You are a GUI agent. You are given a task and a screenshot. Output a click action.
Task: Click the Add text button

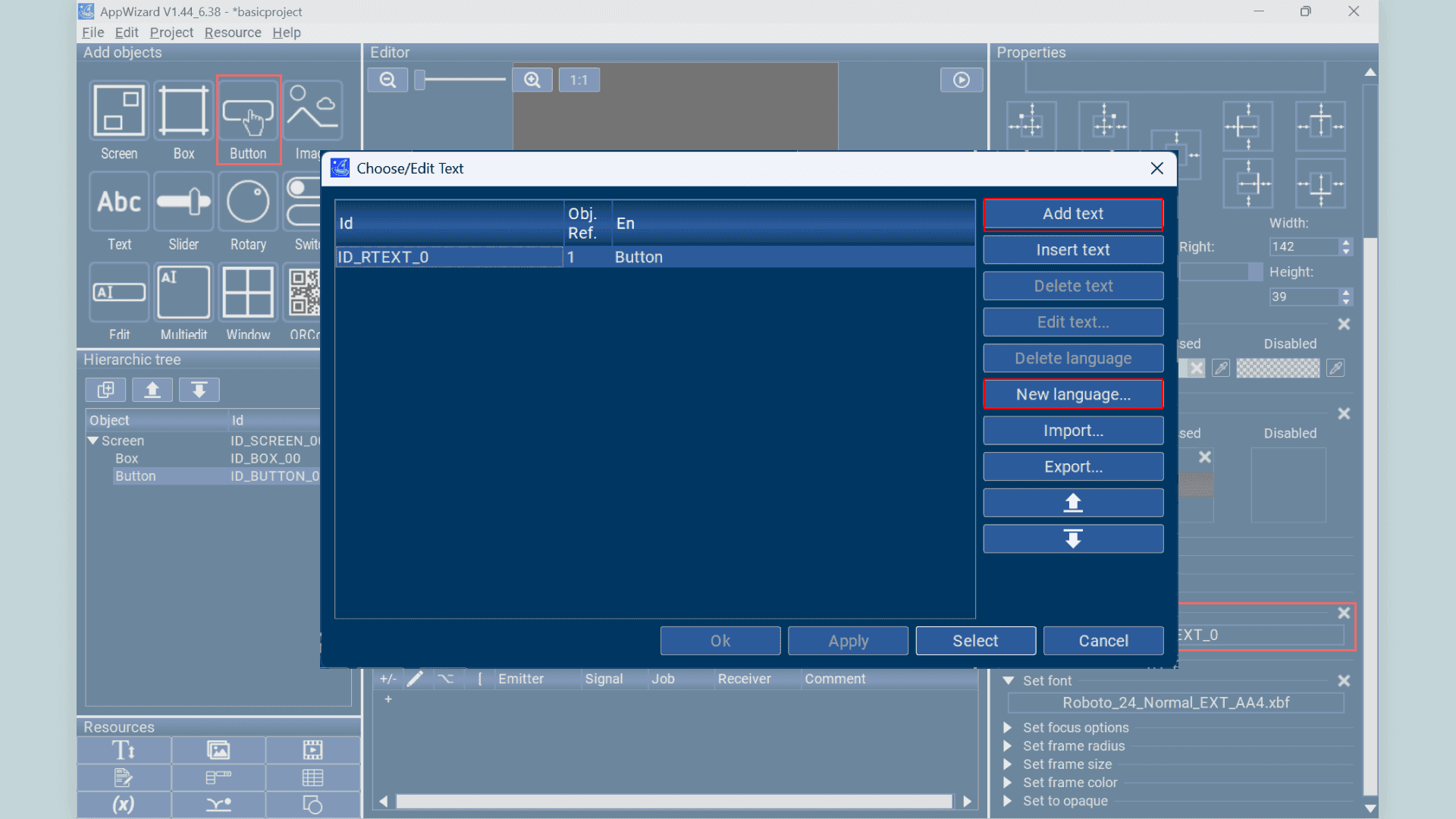1073,214
